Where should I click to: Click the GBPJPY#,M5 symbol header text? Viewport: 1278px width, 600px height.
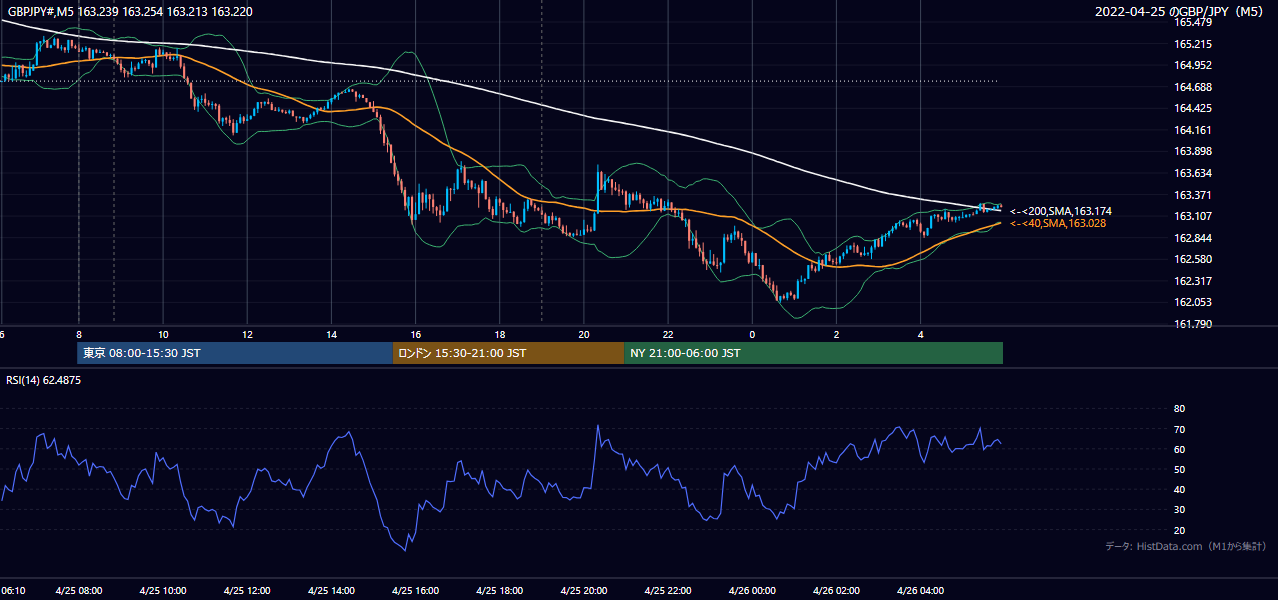(130, 11)
